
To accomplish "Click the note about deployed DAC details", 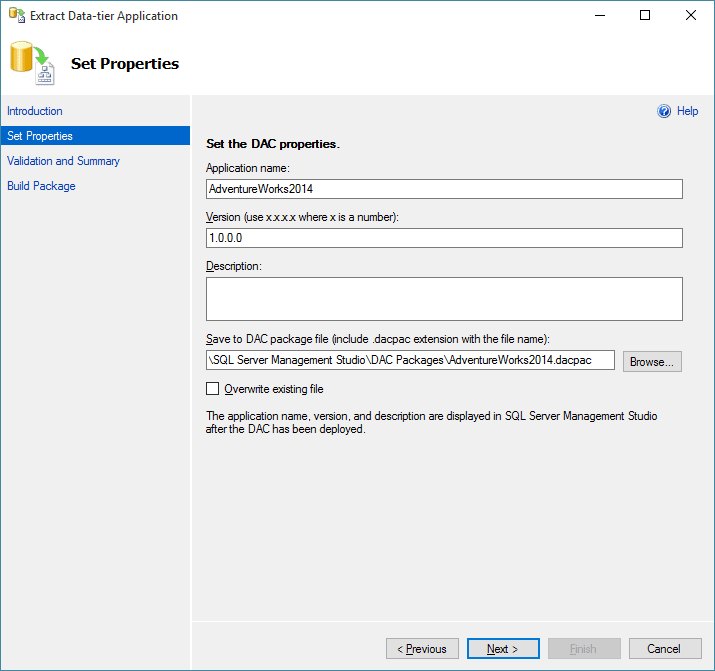I will [431, 423].
